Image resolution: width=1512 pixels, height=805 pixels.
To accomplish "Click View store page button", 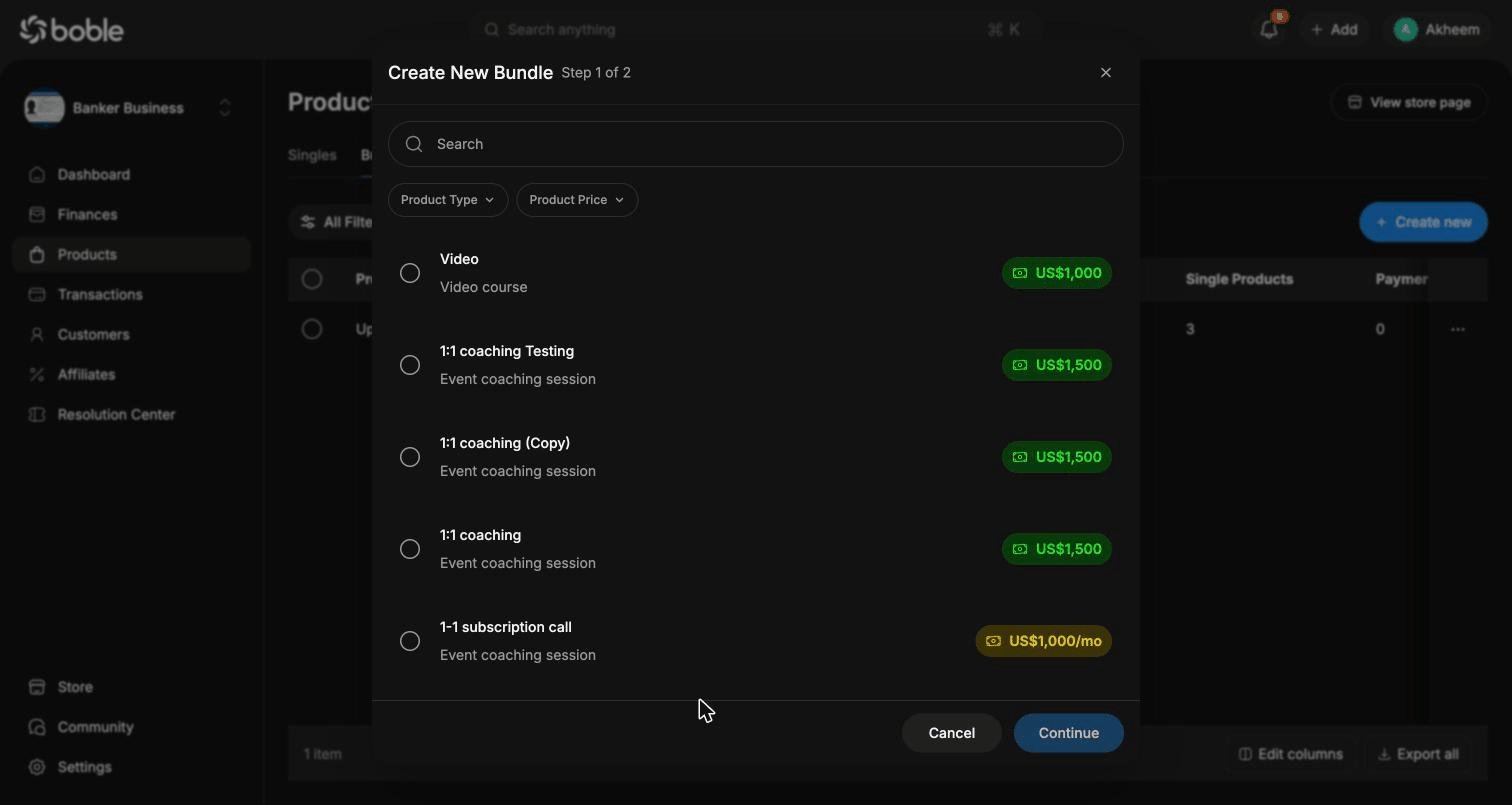I will click(x=1409, y=102).
